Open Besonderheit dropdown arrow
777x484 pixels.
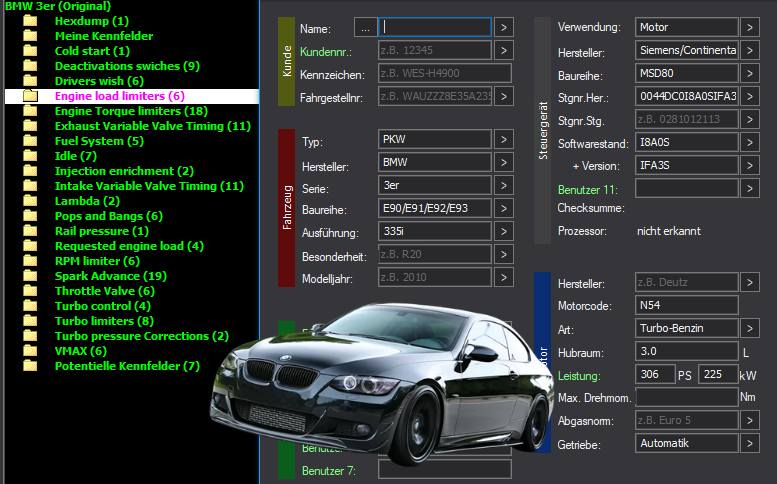click(x=503, y=254)
